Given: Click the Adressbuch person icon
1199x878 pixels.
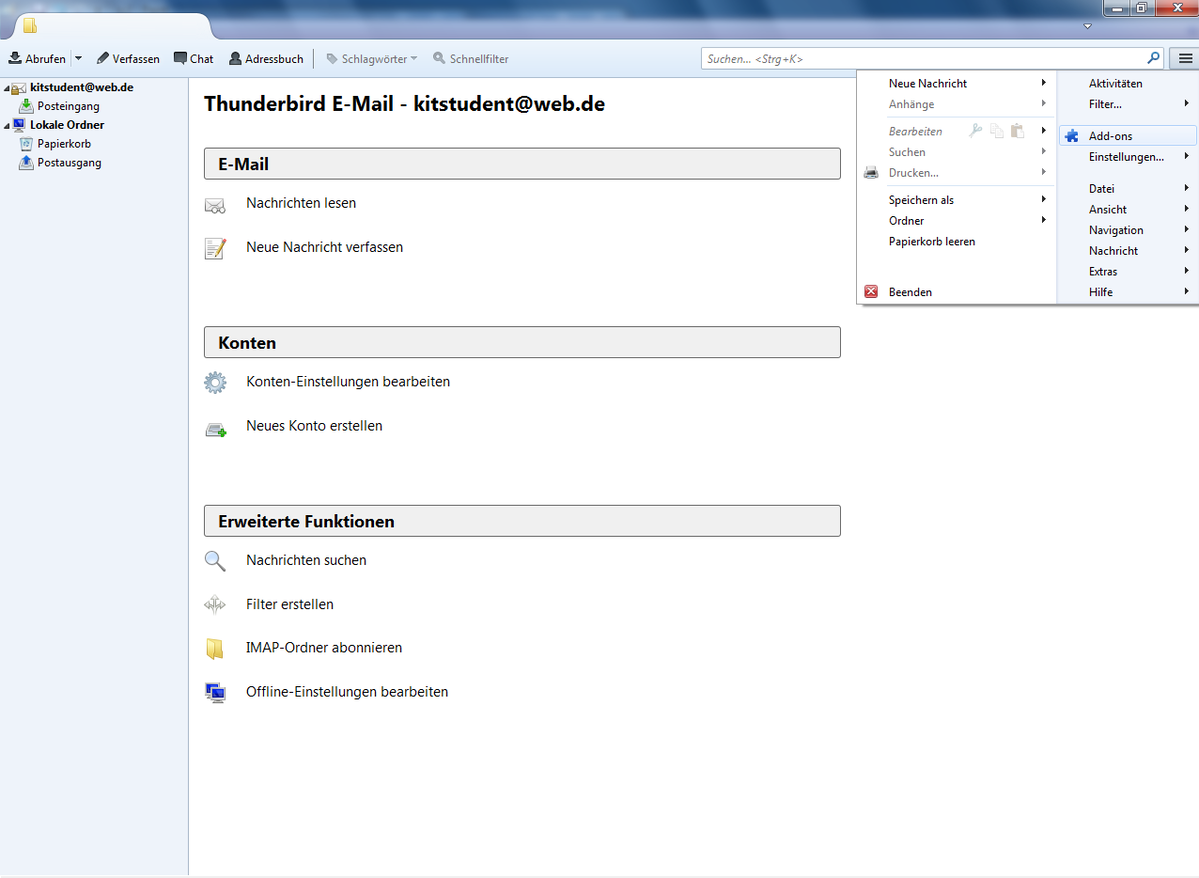Looking at the screenshot, I should click(x=236, y=58).
